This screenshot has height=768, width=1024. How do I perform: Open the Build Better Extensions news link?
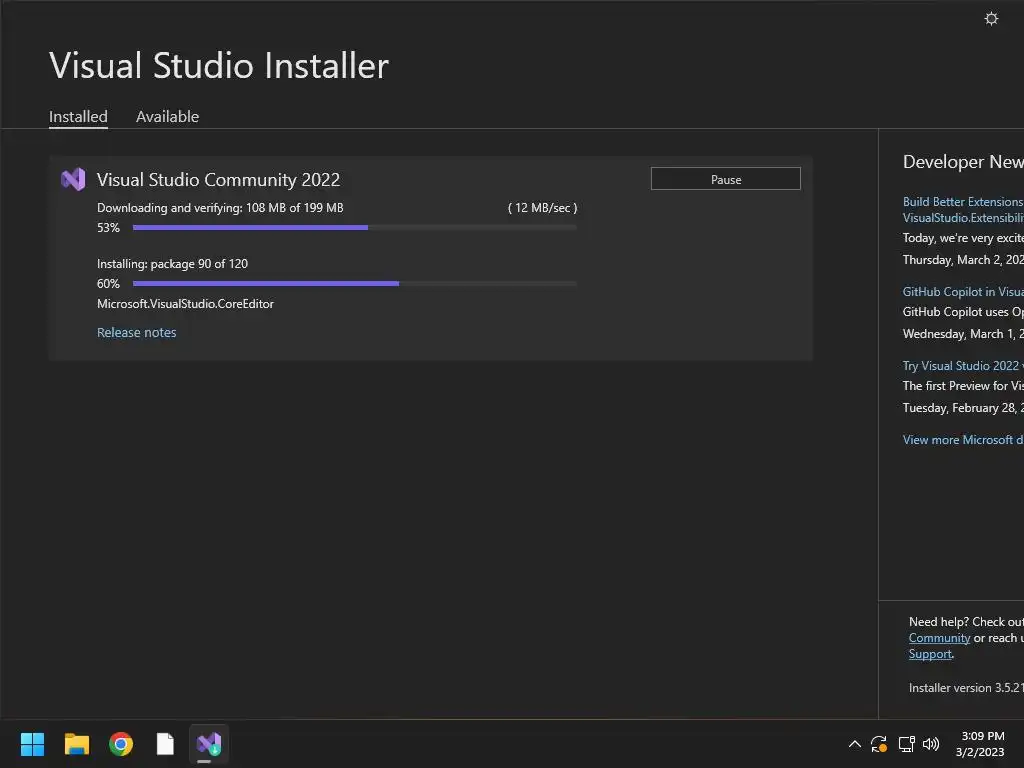click(x=963, y=210)
